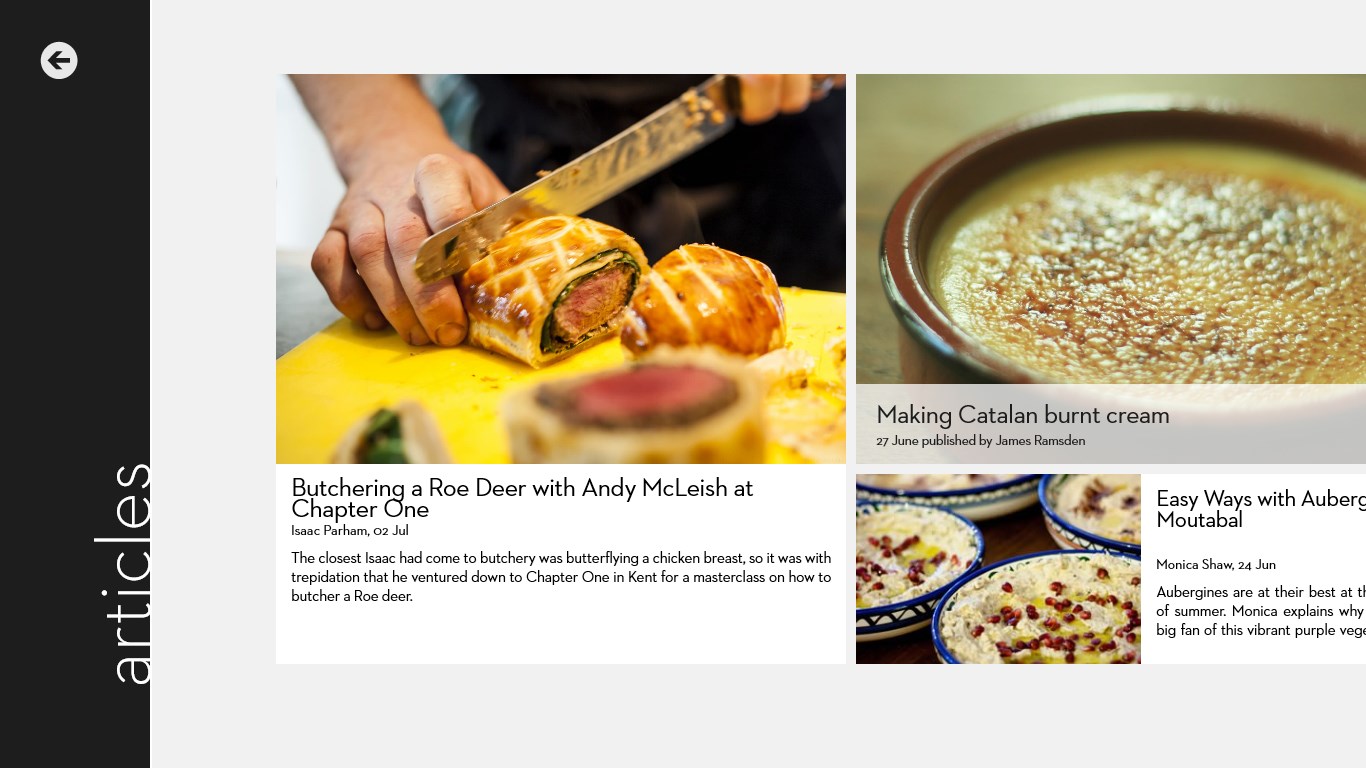Select the Monica Shaw, 24 Jun byline
Viewport: 1366px width, 768px height.
[1216, 565]
